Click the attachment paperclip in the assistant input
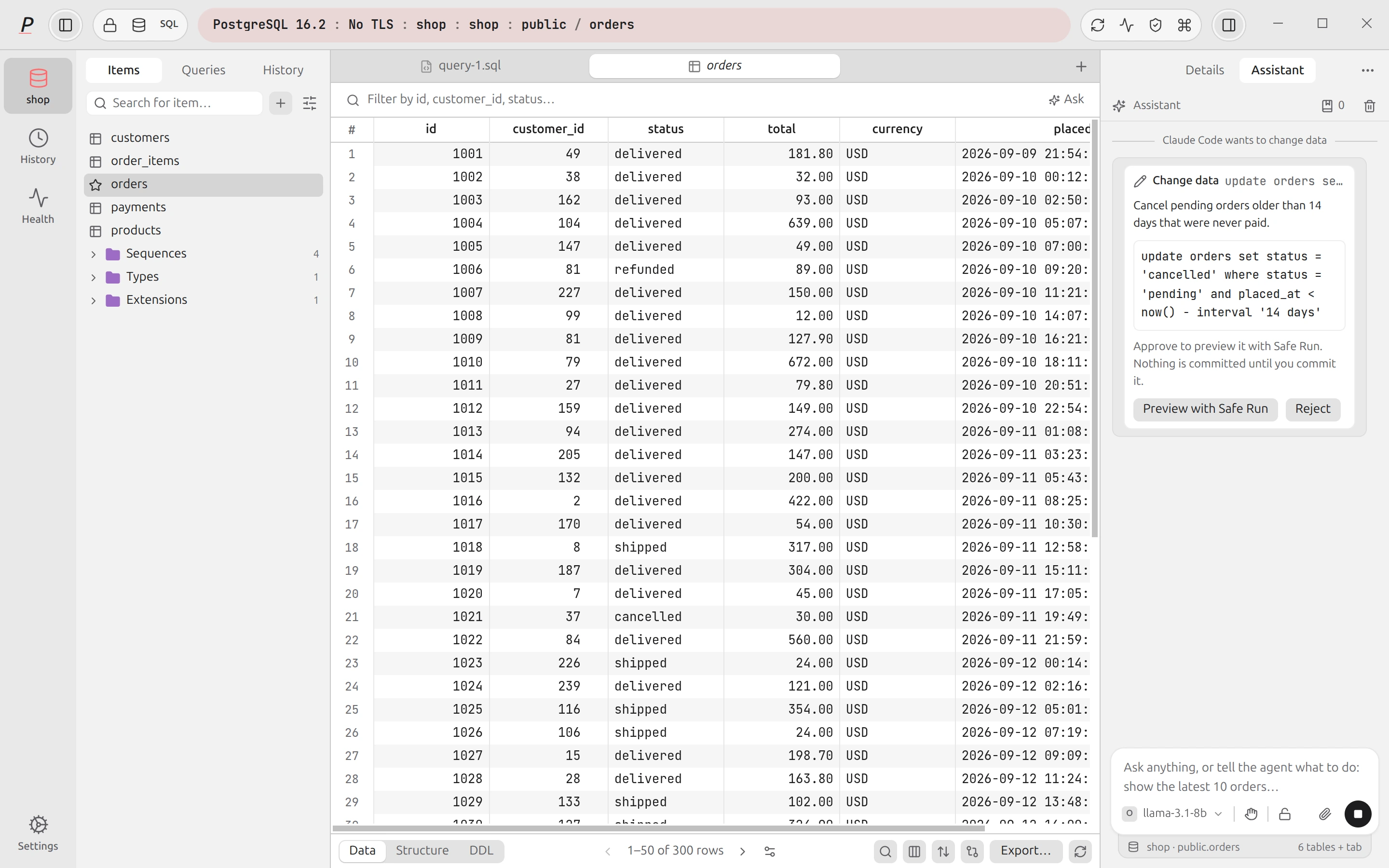1389x868 pixels. pos(1324,814)
